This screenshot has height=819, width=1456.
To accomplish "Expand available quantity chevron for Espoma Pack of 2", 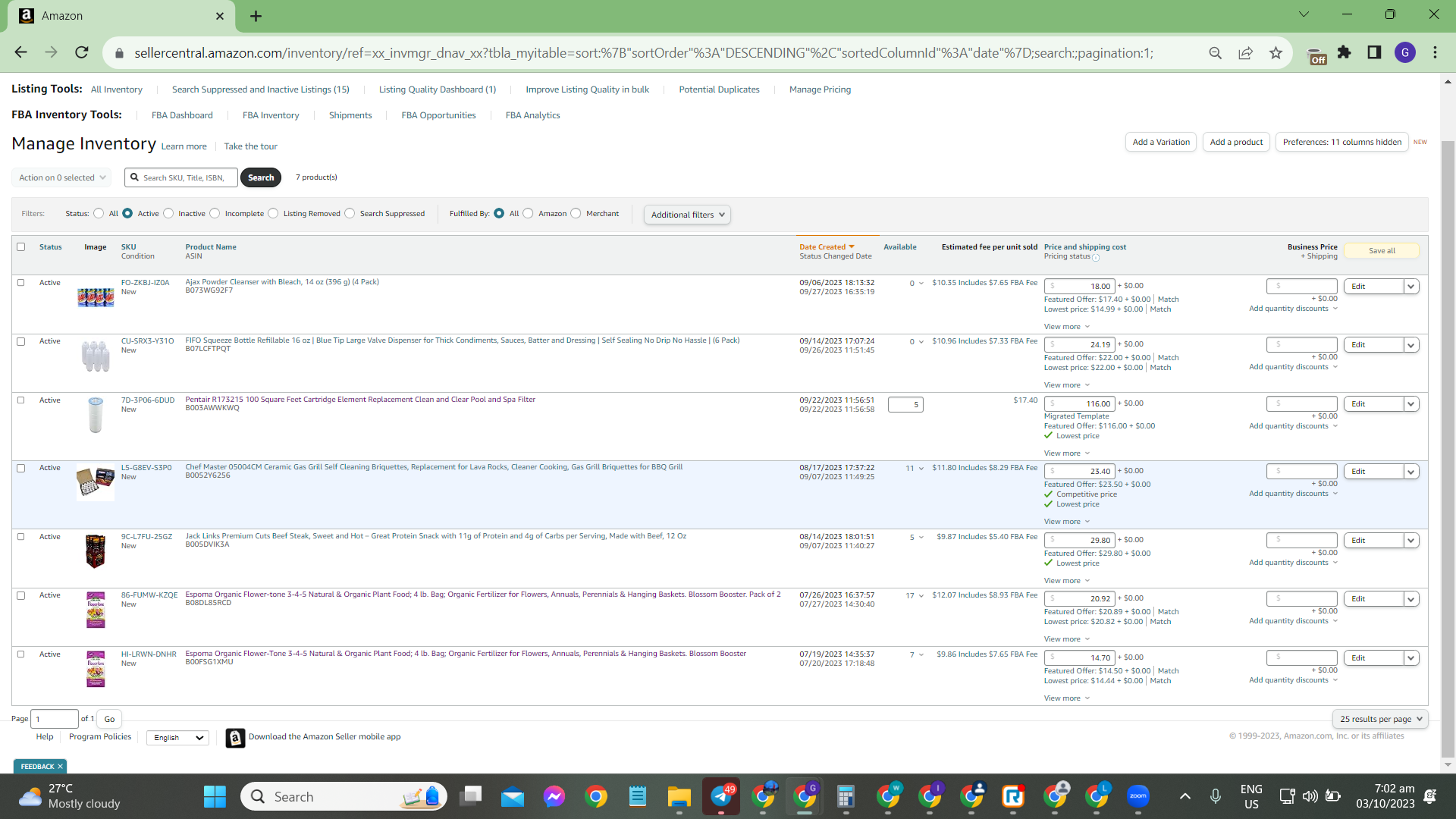I will pos(921,596).
